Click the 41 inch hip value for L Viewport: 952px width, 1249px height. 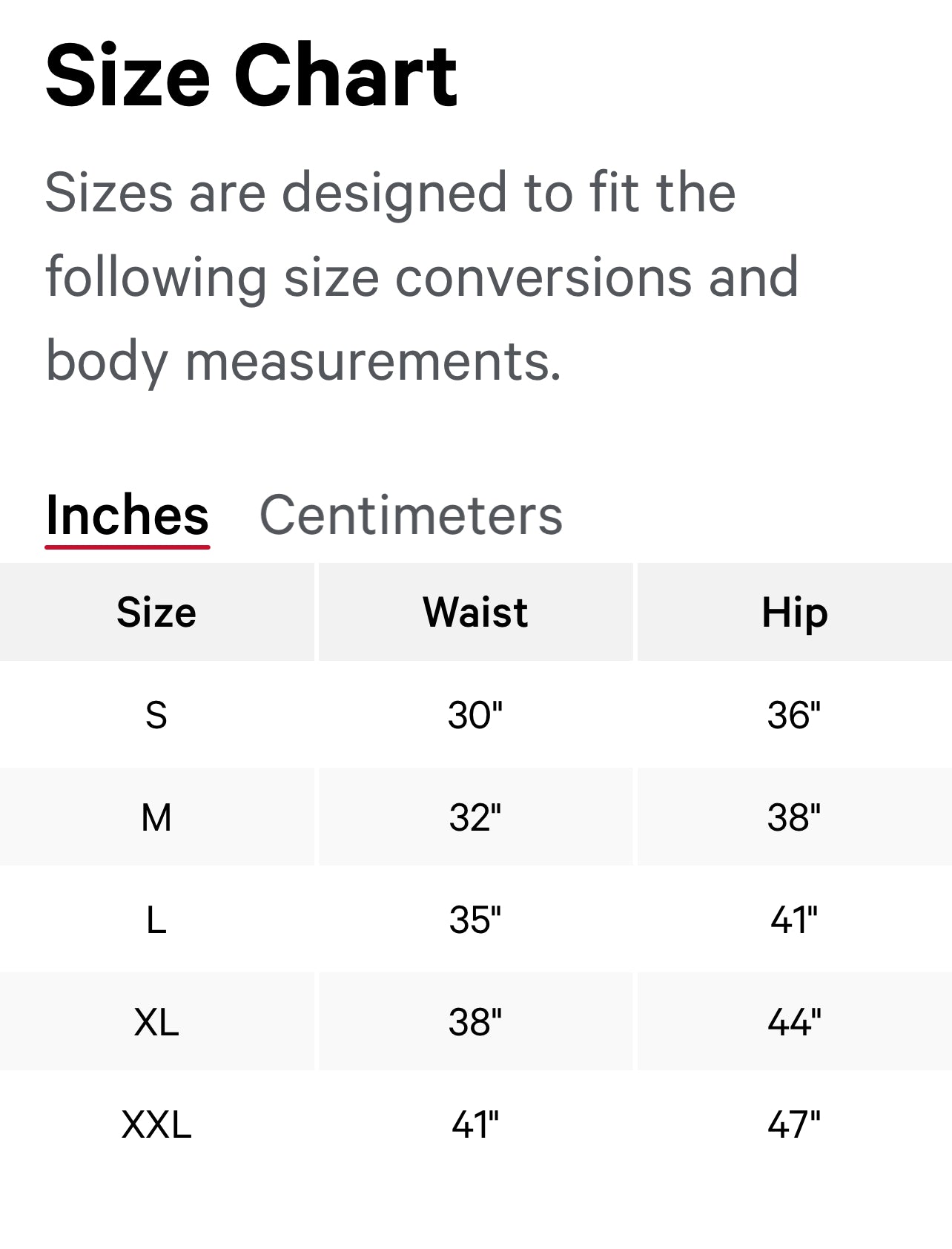pyautogui.click(x=795, y=919)
